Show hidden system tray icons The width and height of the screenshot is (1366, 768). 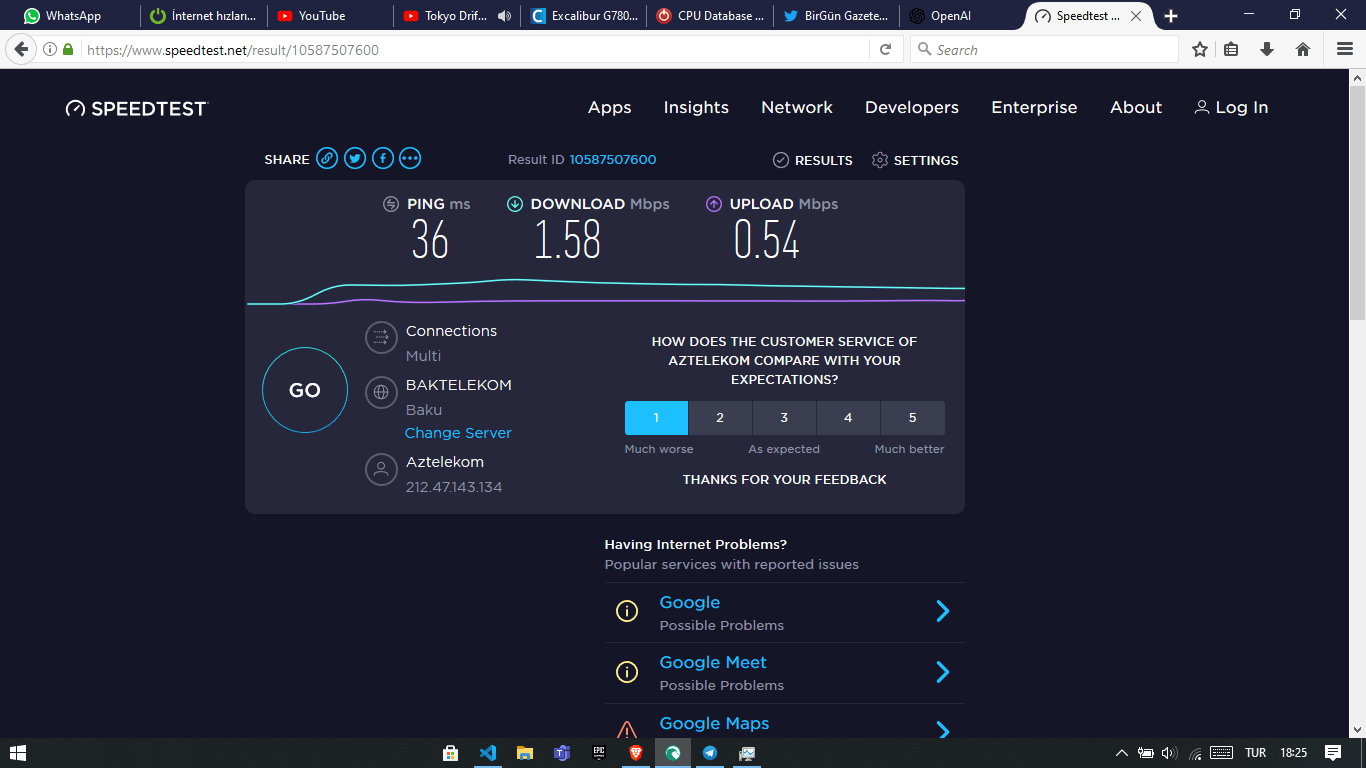[x=1122, y=753]
